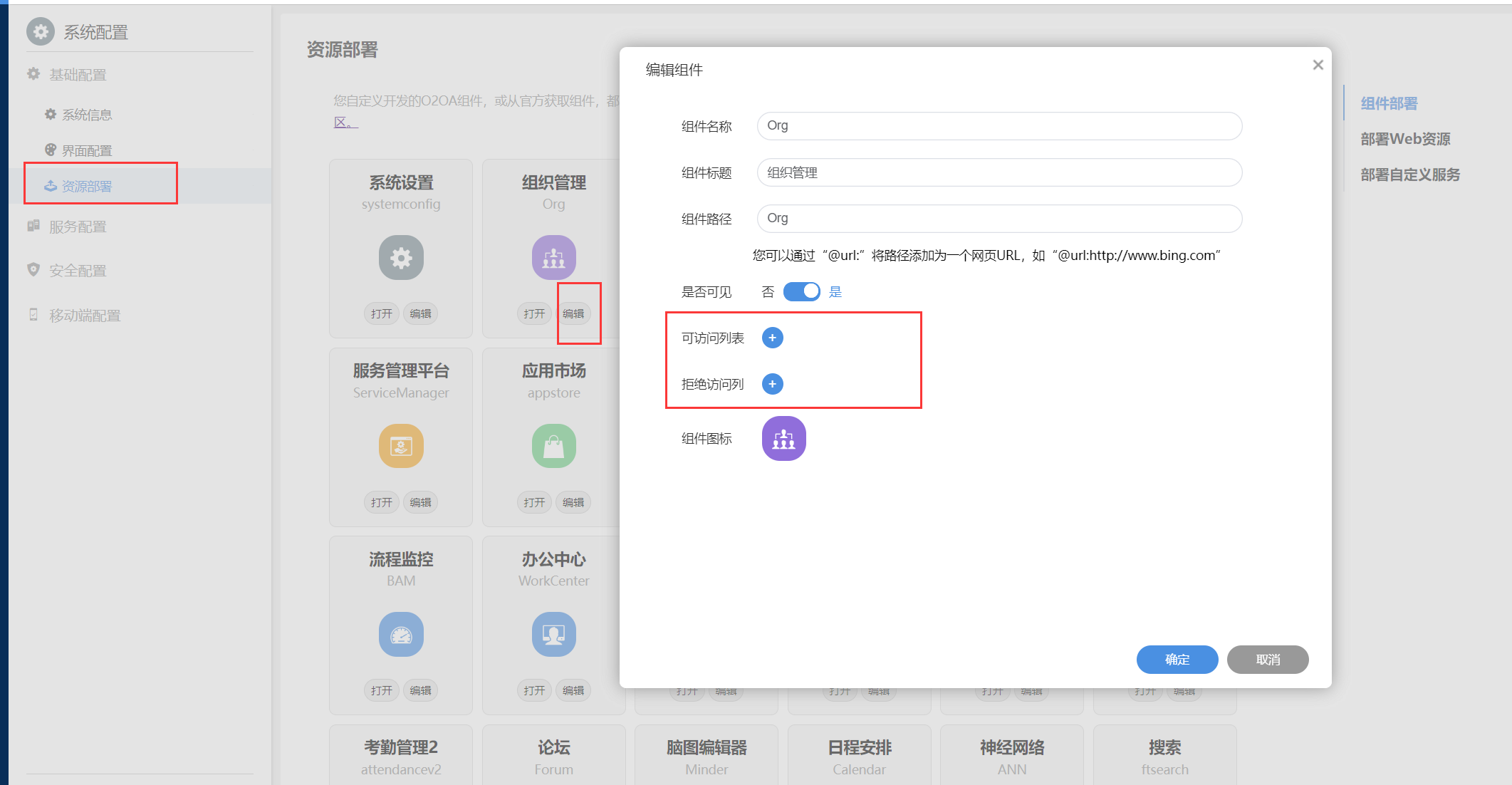The height and width of the screenshot is (785, 1512).
Task: Click the purple Org component icon in the grid
Action: [x=553, y=257]
